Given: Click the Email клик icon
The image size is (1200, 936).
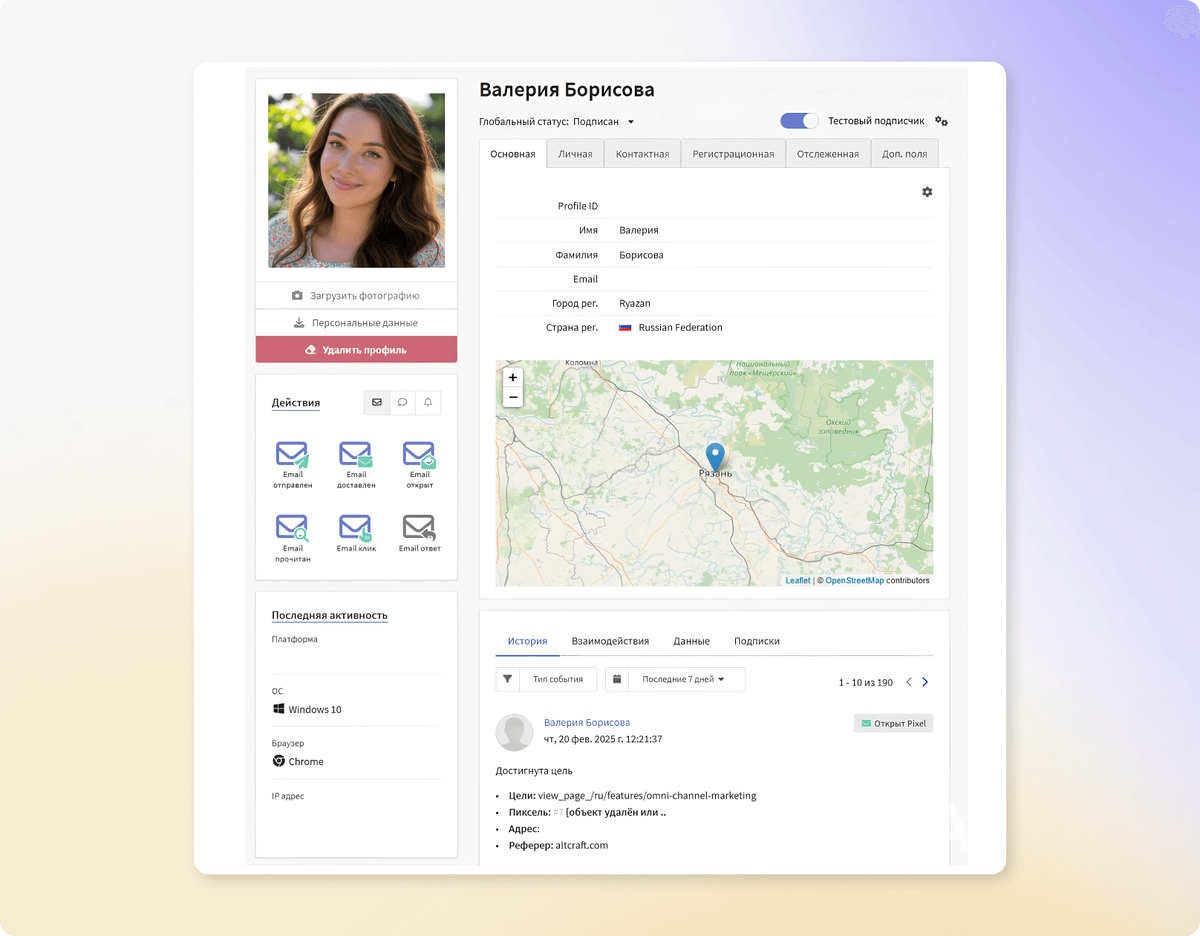Looking at the screenshot, I should (x=355, y=528).
